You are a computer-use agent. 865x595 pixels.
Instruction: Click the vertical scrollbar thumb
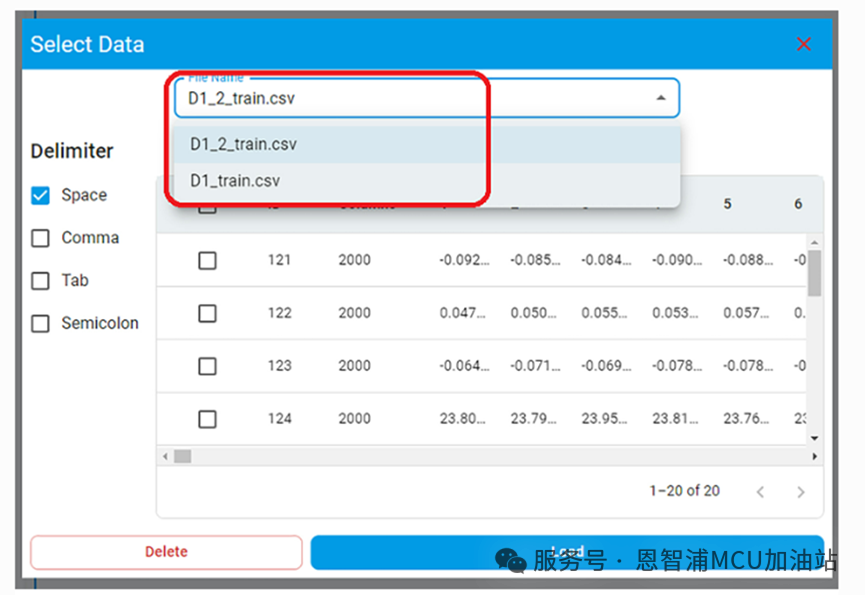[x=814, y=273]
